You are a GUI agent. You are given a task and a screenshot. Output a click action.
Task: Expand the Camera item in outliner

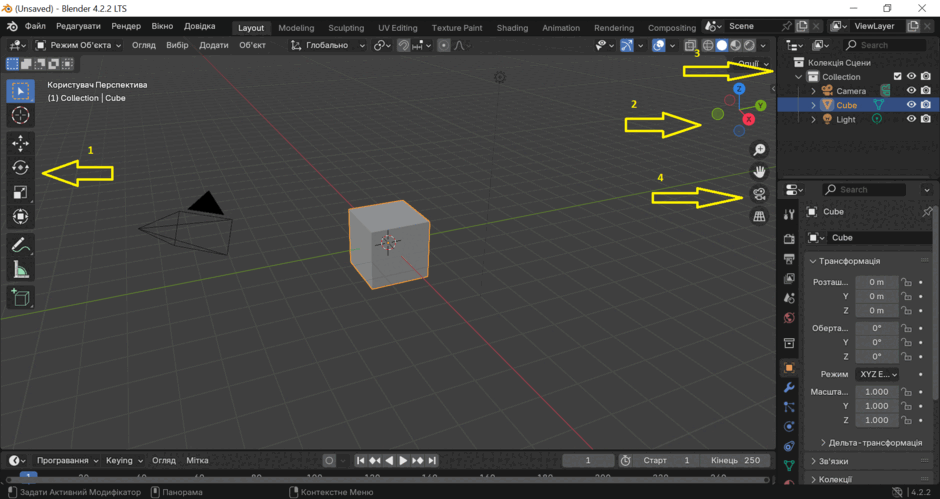(814, 91)
